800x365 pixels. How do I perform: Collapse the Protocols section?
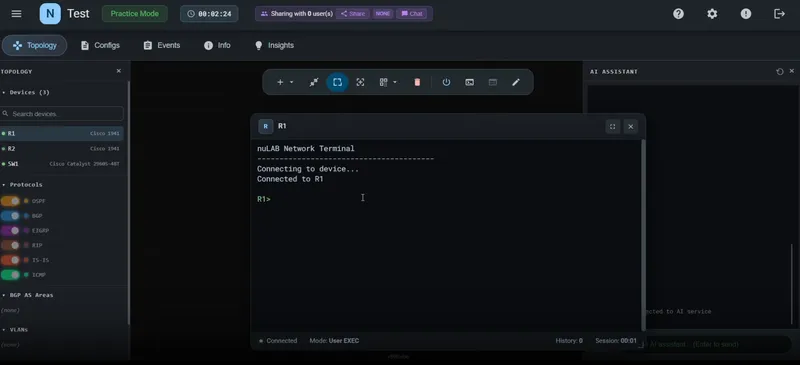(23, 185)
